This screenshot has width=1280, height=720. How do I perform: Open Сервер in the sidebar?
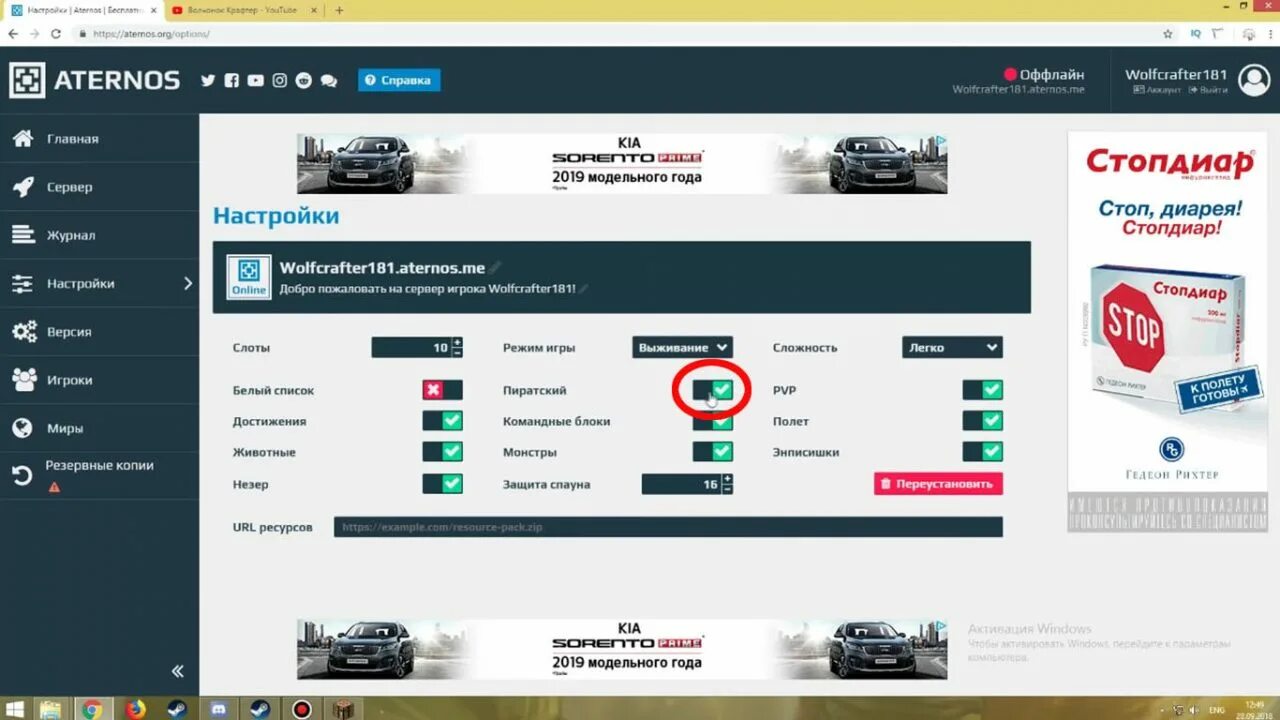(x=99, y=187)
